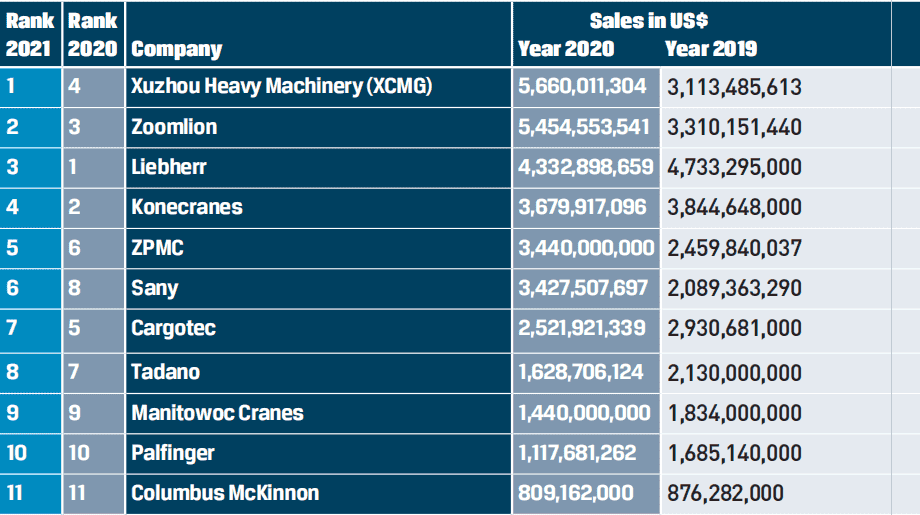Click the Rank 2021 column header
Image resolution: width=920 pixels, height=515 pixels.
point(29,35)
